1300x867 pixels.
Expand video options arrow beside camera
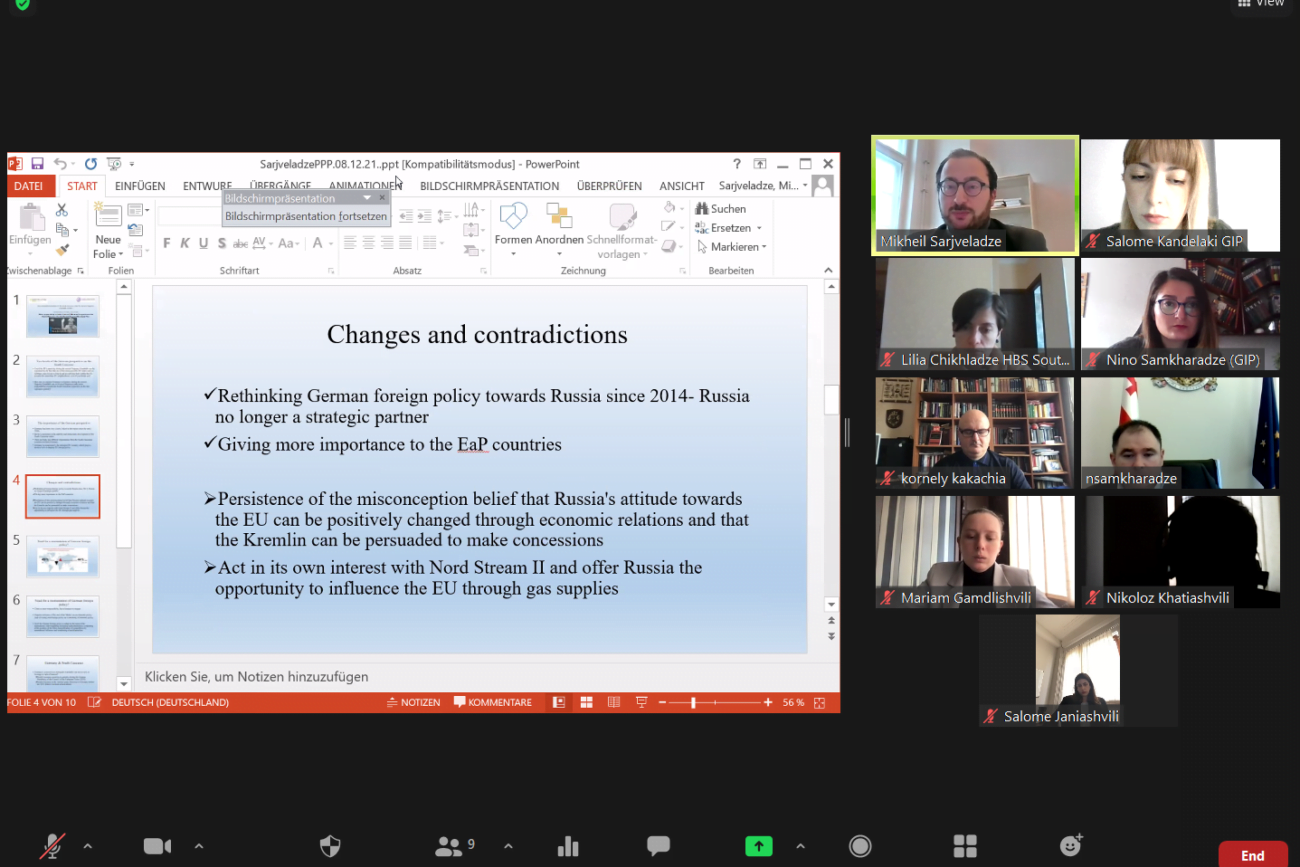(x=198, y=847)
